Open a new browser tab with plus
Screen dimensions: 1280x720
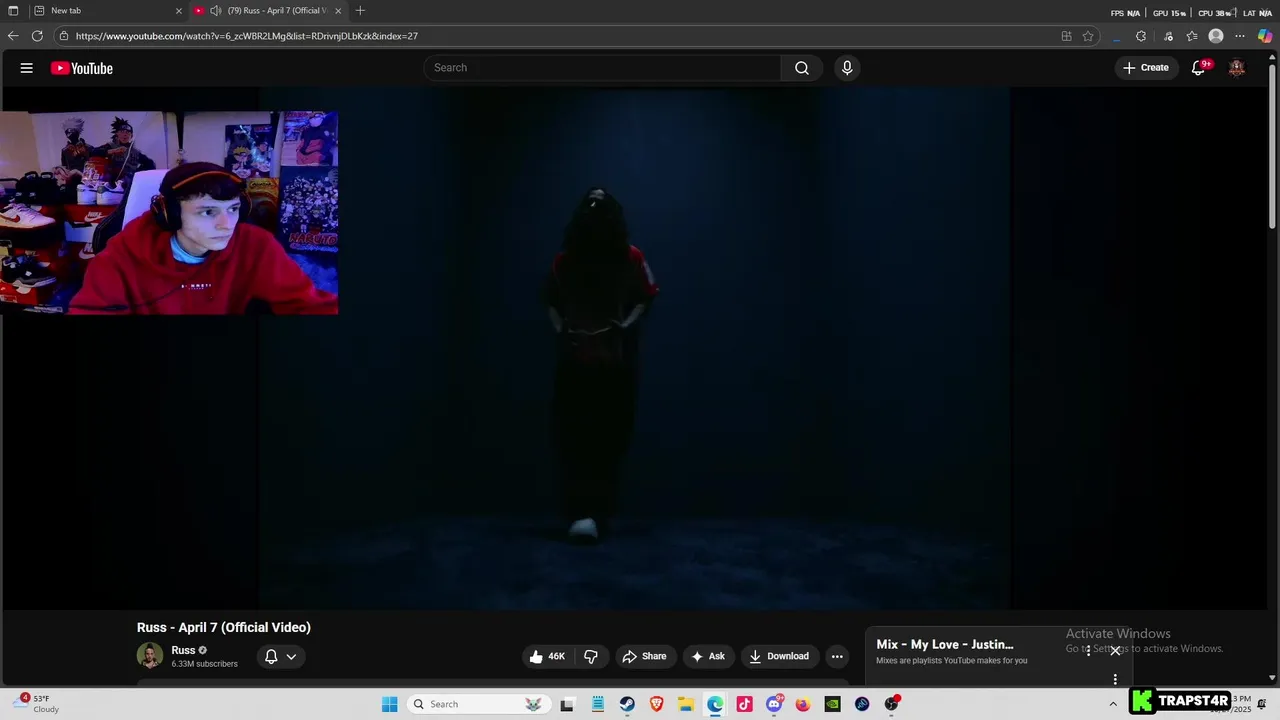360,11
